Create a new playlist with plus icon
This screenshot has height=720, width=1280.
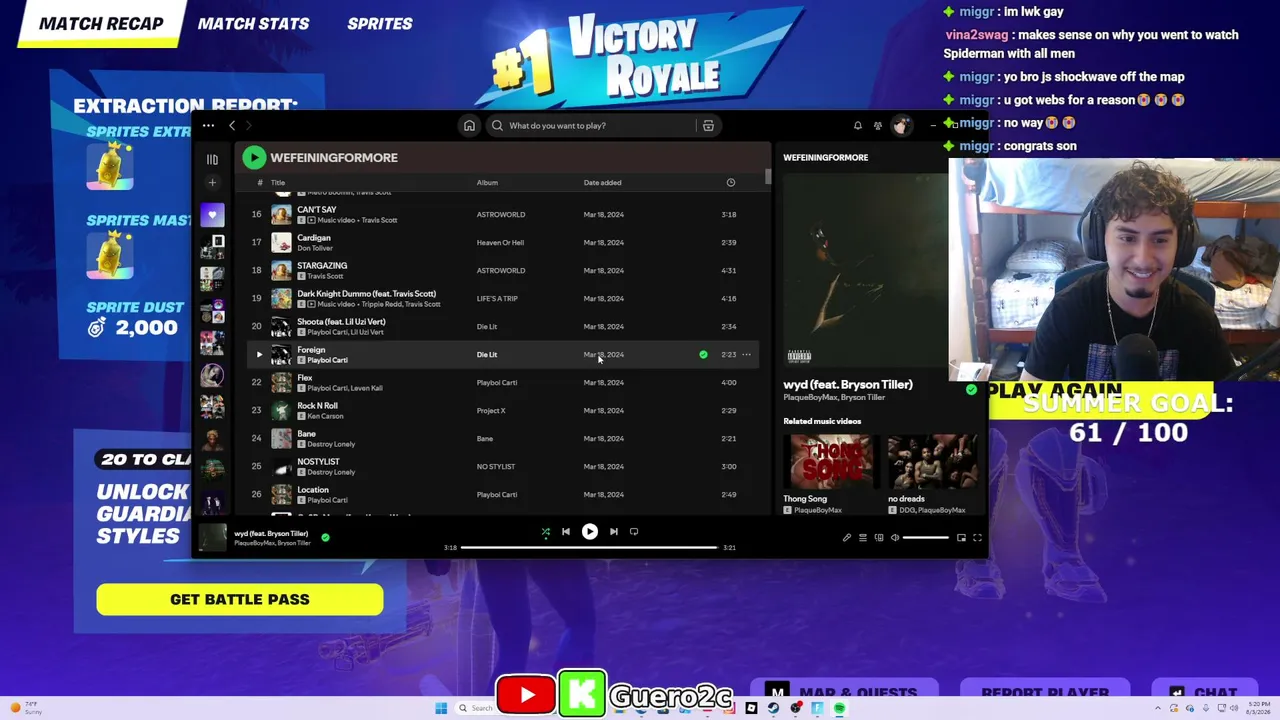click(x=212, y=182)
